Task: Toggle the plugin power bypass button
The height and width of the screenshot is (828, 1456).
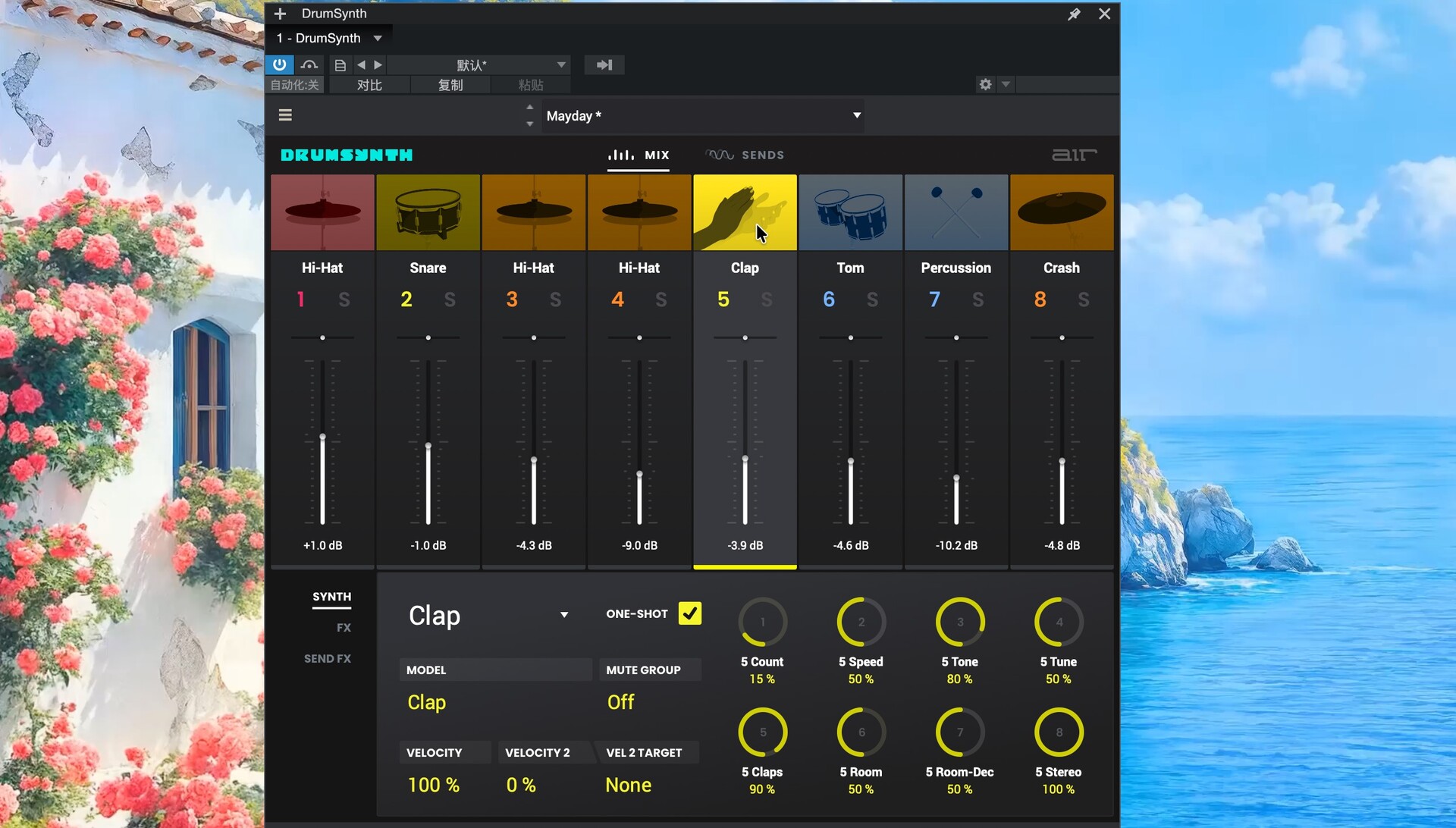Action: [x=279, y=64]
